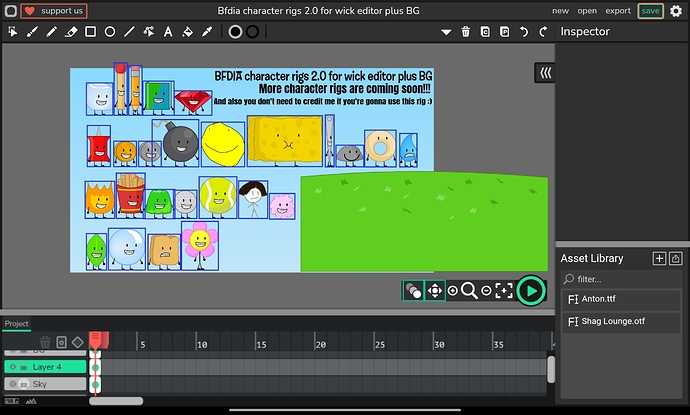Select Sky layer's first frame
690x415 pixels.
tap(95, 384)
